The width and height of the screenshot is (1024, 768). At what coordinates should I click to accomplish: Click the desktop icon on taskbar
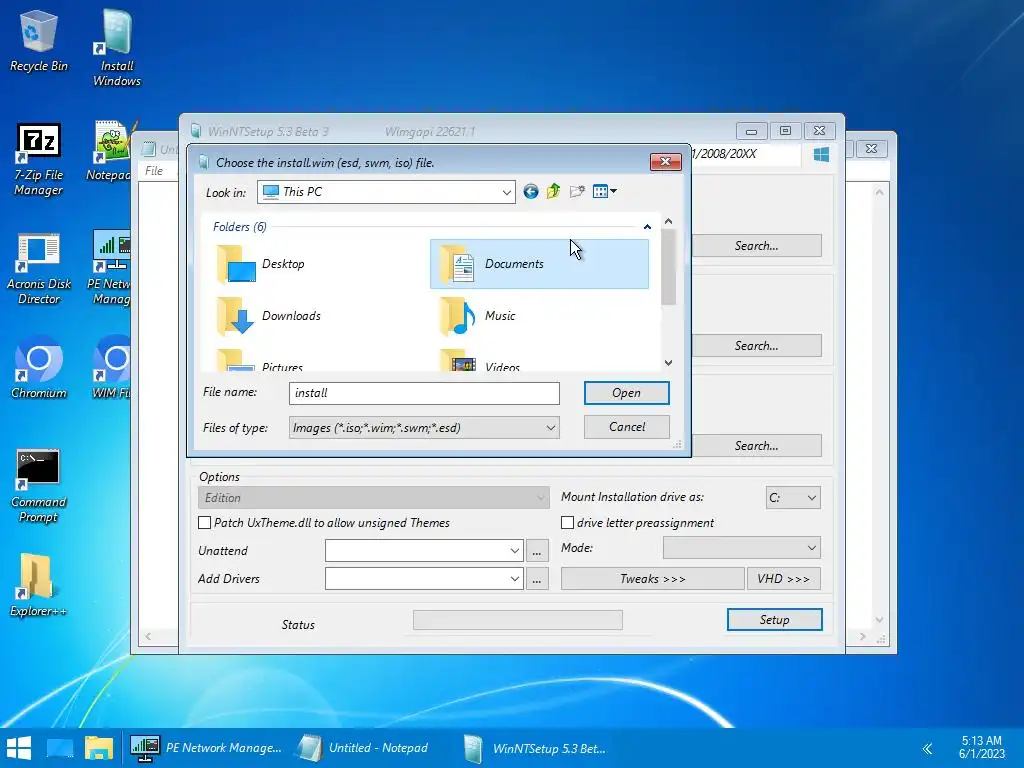click(x=59, y=748)
